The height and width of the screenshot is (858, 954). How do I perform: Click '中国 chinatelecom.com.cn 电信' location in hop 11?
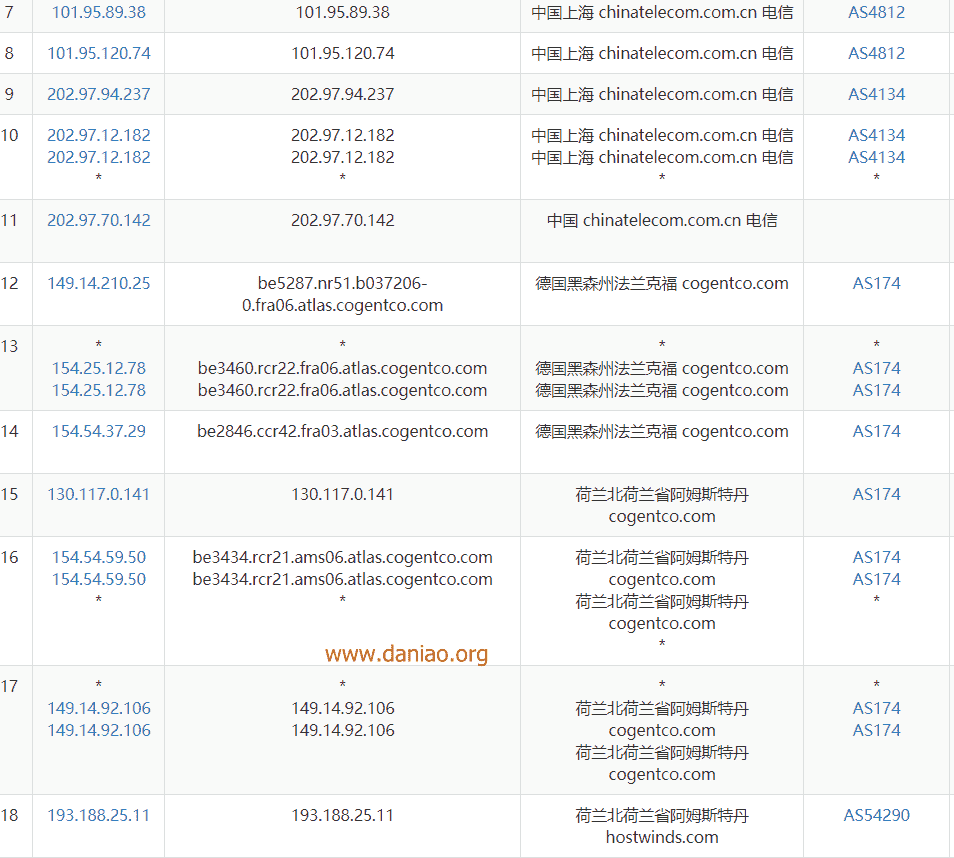662,220
